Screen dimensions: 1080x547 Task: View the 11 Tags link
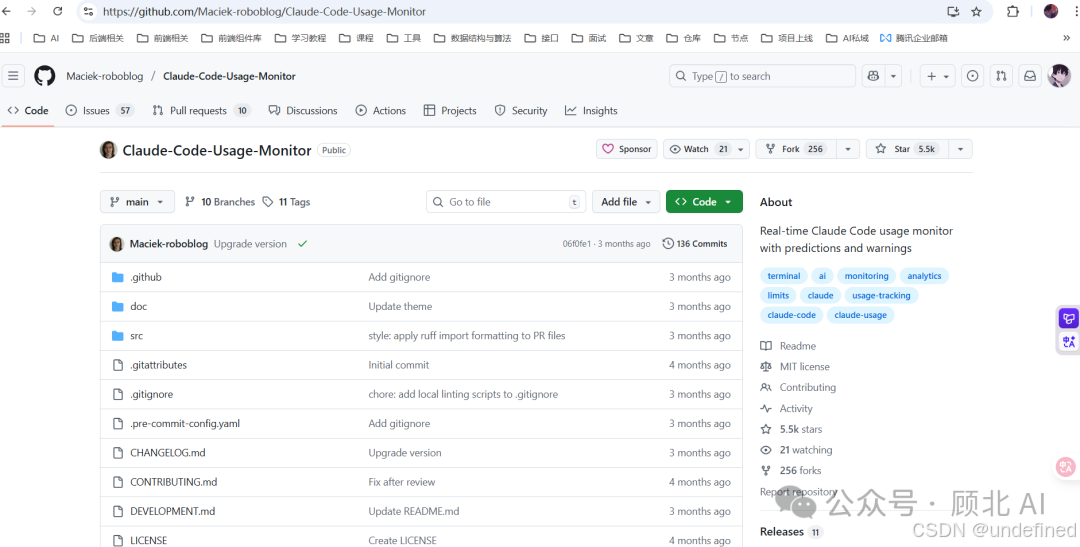[287, 202]
